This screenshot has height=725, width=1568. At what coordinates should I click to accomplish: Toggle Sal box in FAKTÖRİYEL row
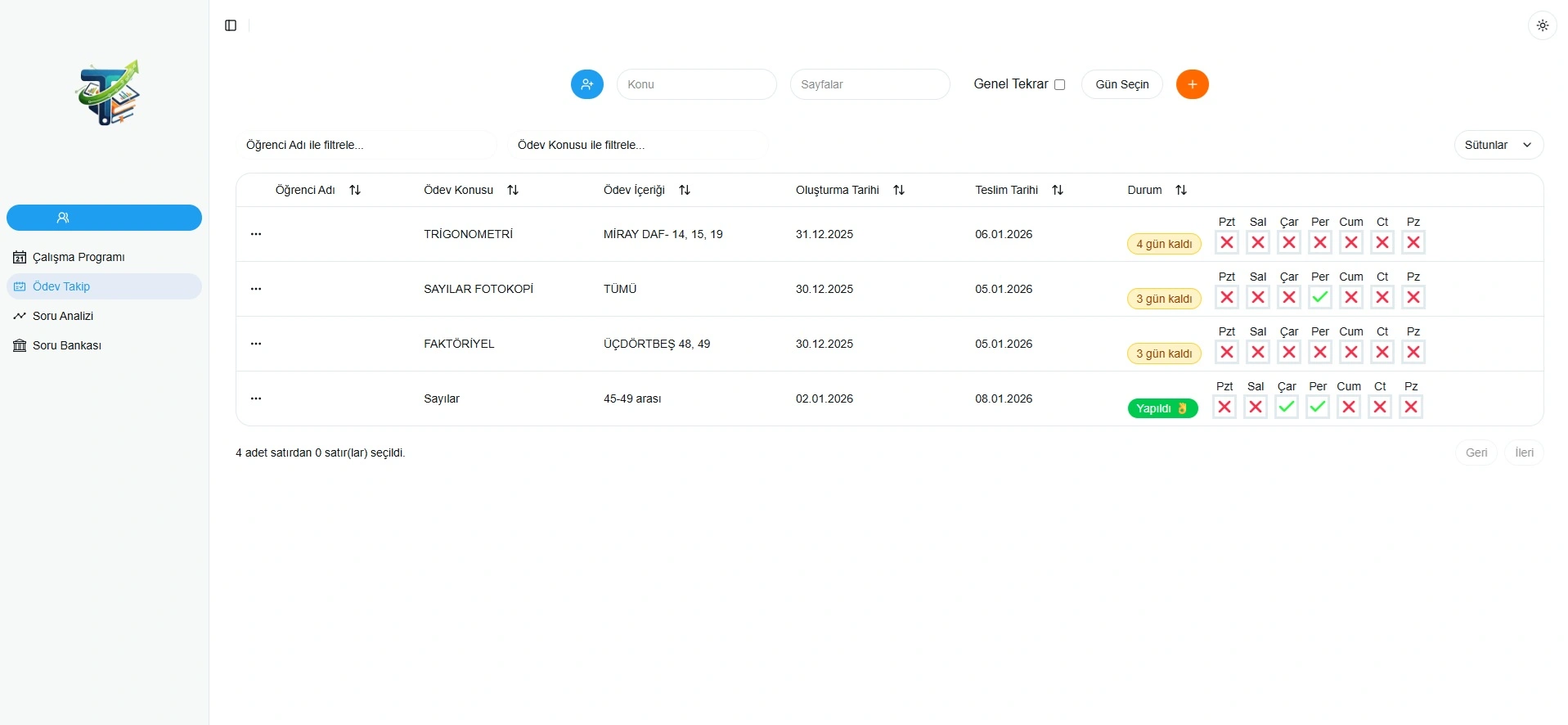pyautogui.click(x=1258, y=352)
